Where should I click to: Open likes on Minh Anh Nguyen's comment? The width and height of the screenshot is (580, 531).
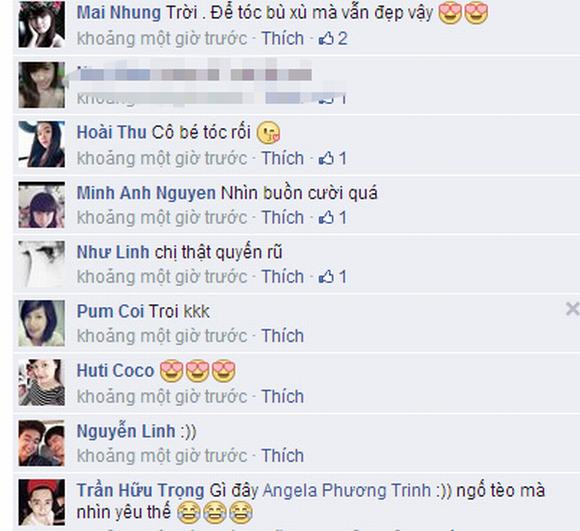click(x=333, y=217)
